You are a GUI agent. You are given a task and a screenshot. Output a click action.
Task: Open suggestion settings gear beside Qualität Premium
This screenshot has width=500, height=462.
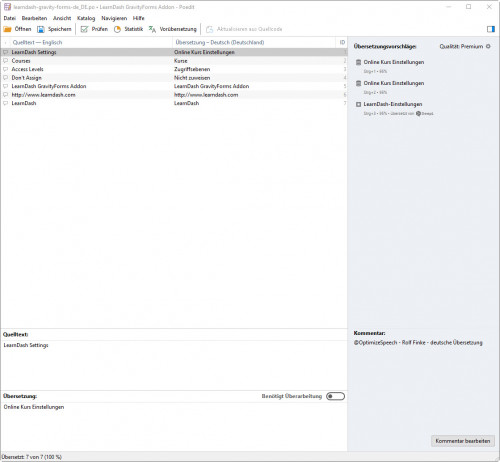(488, 46)
